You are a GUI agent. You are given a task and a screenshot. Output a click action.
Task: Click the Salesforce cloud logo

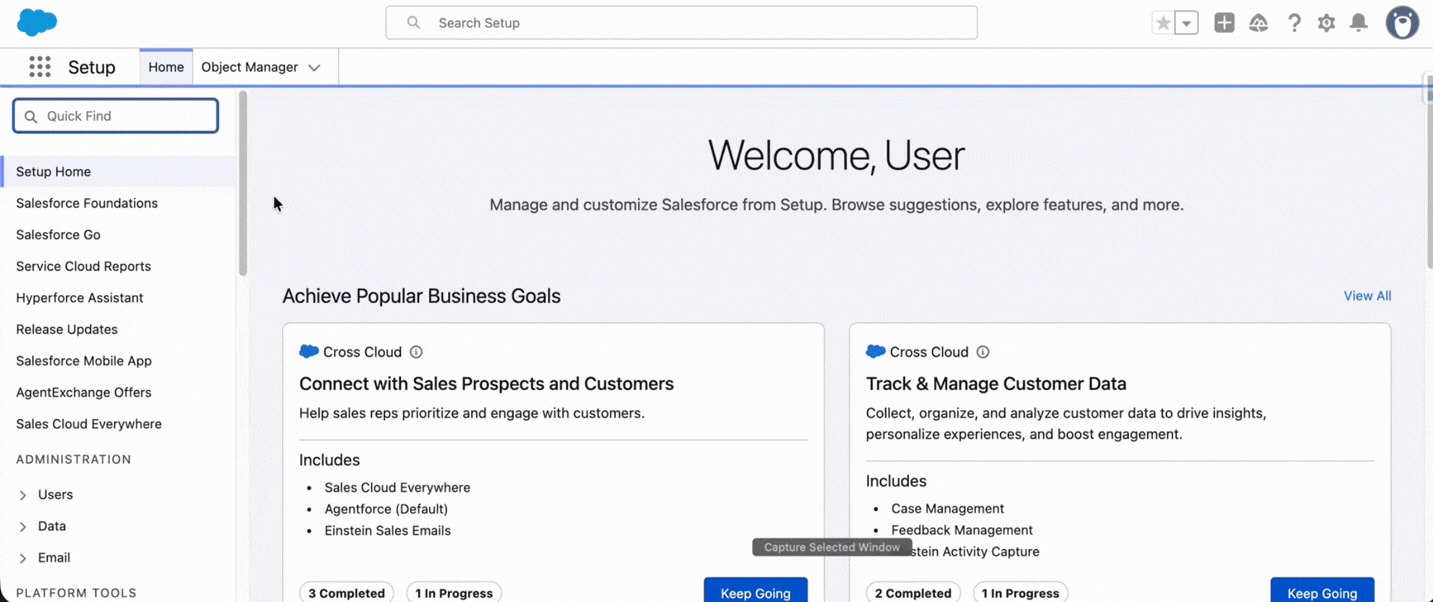(x=37, y=22)
